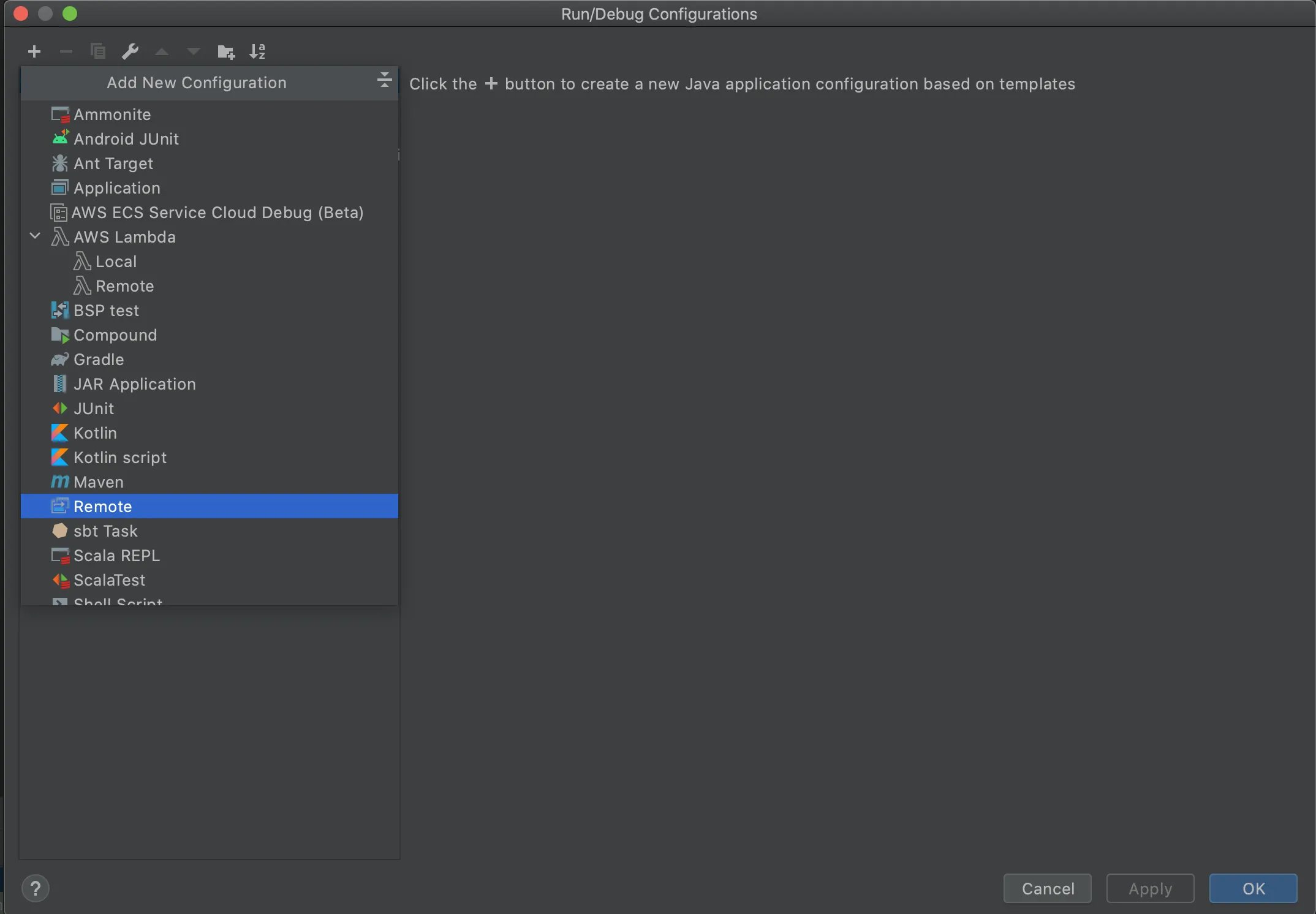The height and width of the screenshot is (914, 1316).
Task: Select Remote under AWS Lambda
Action: tap(124, 286)
